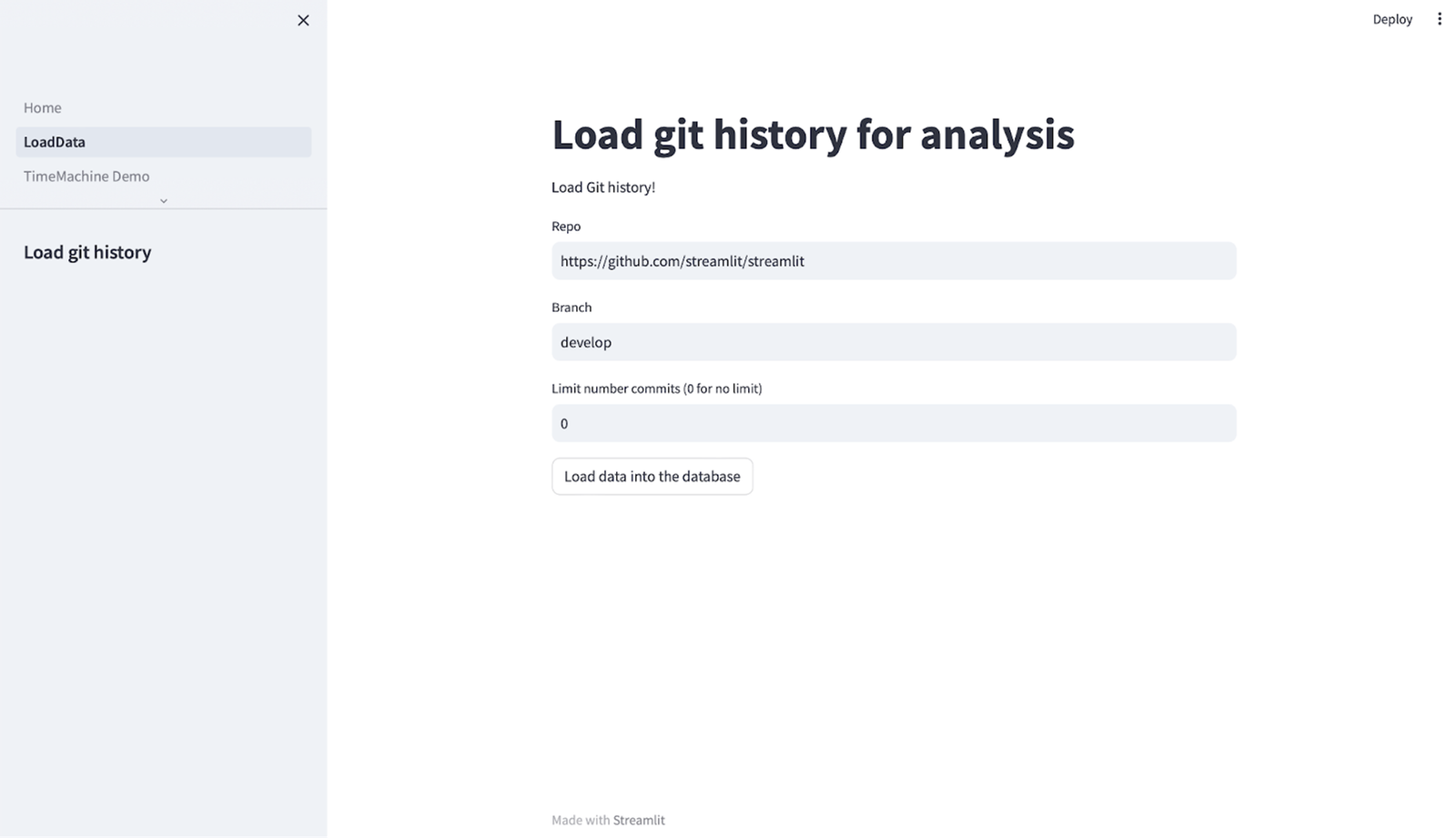Click the develop branch value
Image resolution: width=1456 pixels, height=838 pixels.
585,342
